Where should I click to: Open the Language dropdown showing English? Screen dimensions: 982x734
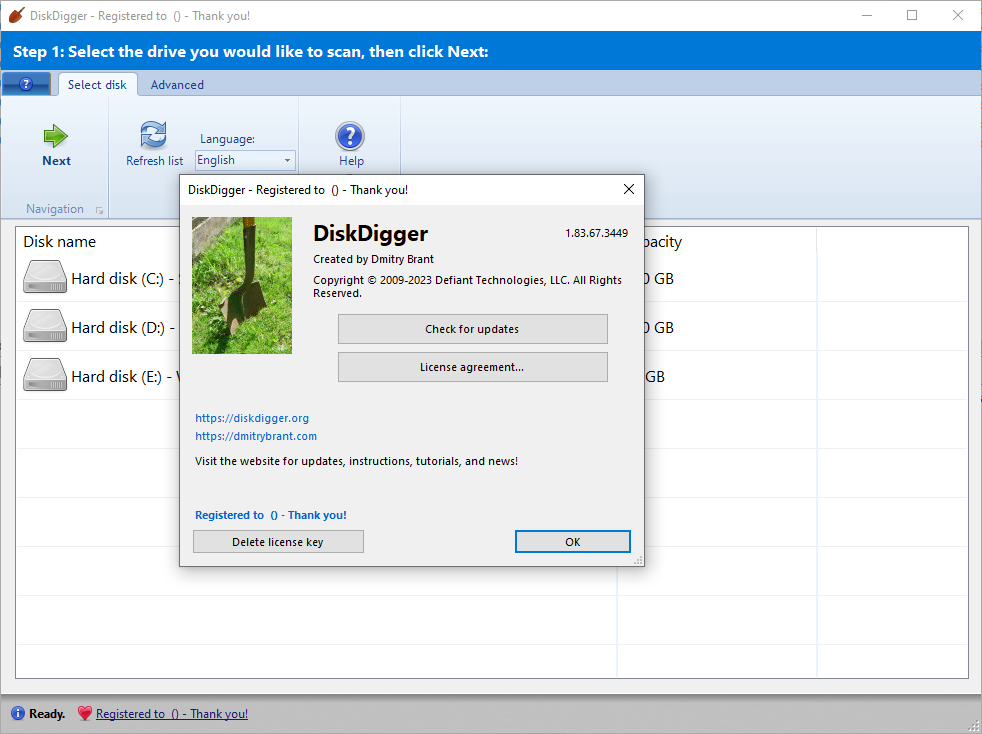245,160
